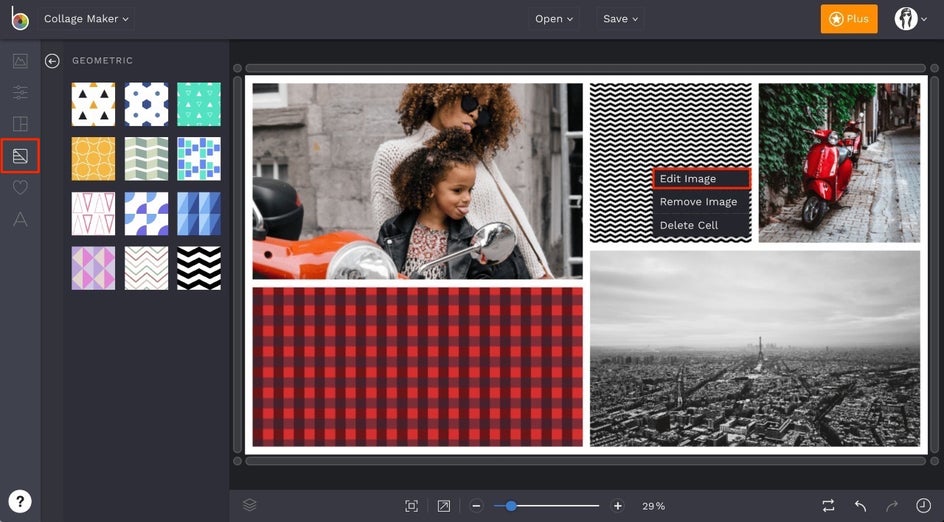Click the back arrow beside Geometric

coord(52,61)
